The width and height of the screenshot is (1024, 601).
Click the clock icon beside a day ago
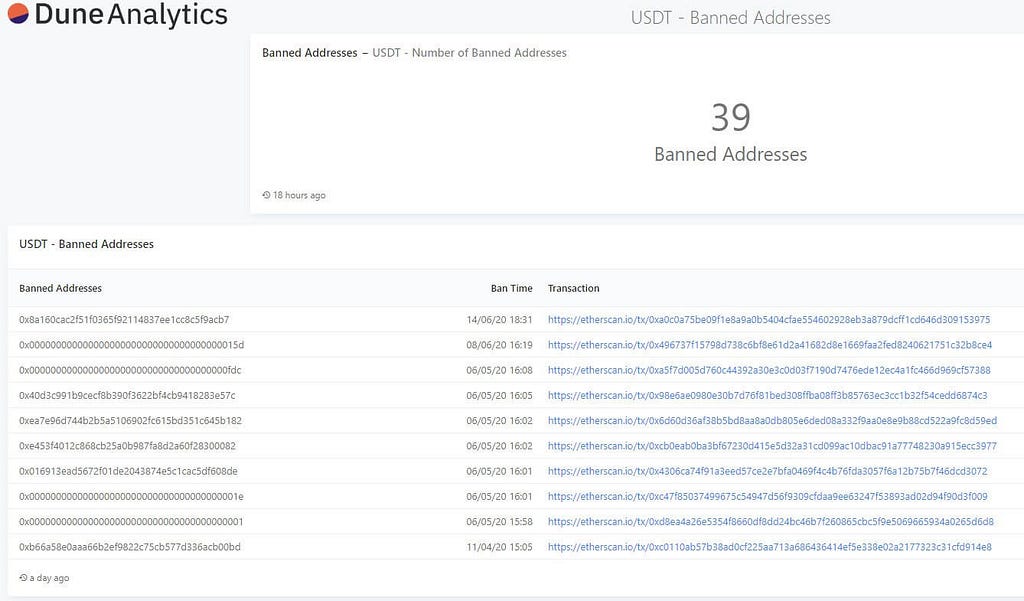coord(23,577)
